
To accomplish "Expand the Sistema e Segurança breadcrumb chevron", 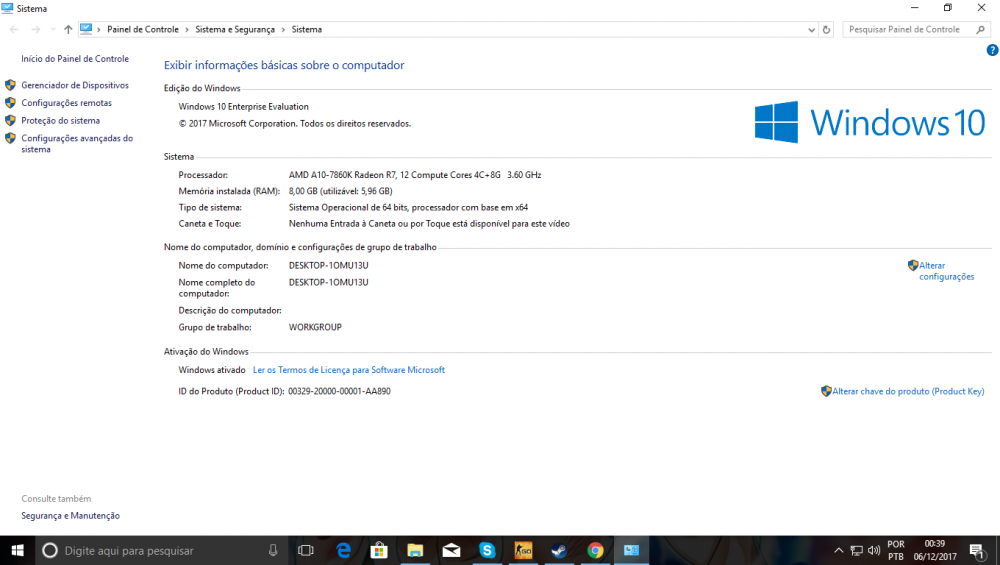I will (283, 30).
